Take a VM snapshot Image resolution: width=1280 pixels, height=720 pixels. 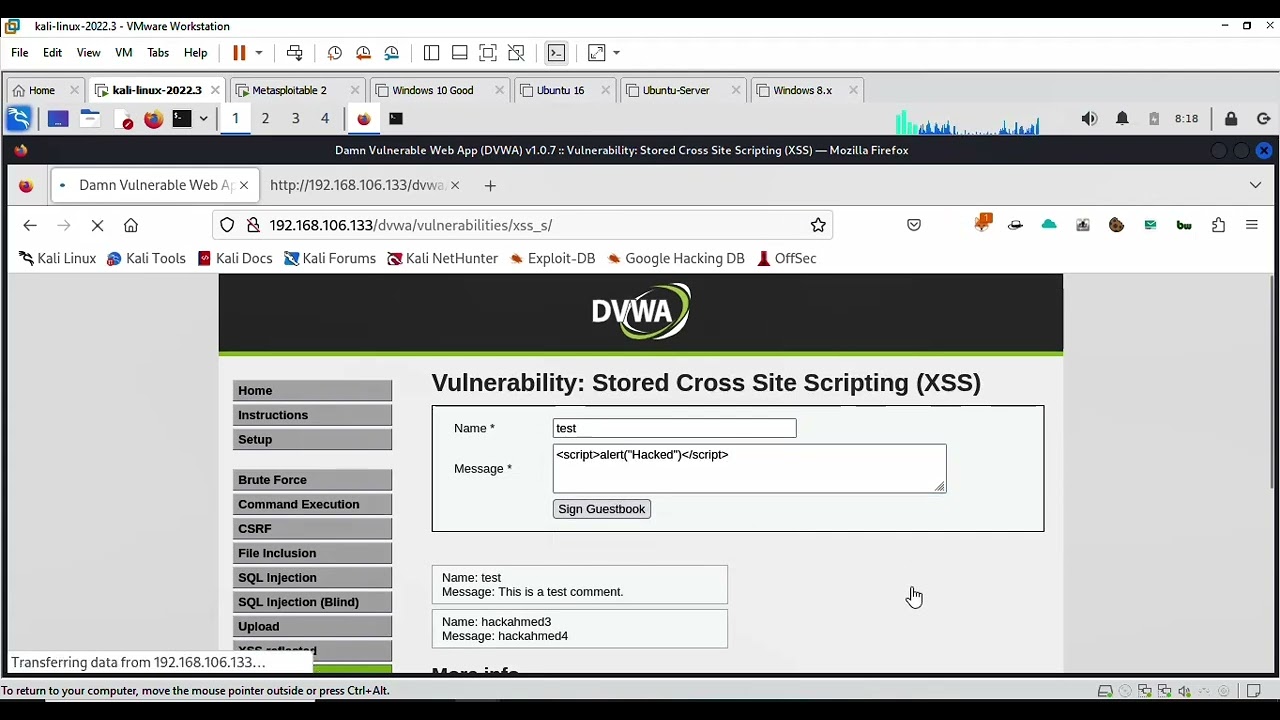[335, 53]
